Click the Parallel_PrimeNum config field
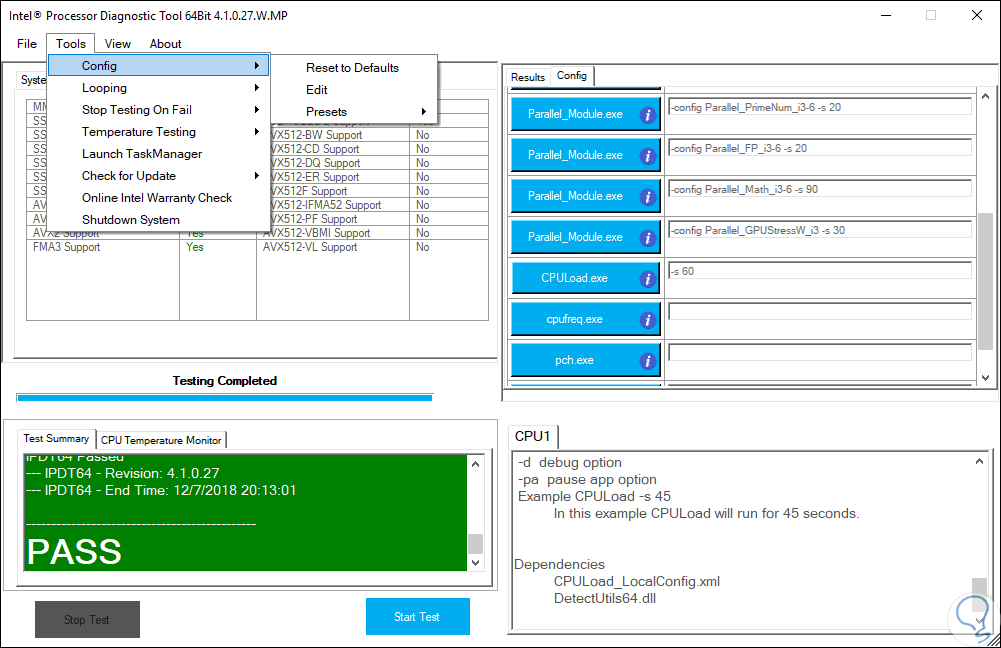1001x648 pixels. pyautogui.click(x=820, y=107)
